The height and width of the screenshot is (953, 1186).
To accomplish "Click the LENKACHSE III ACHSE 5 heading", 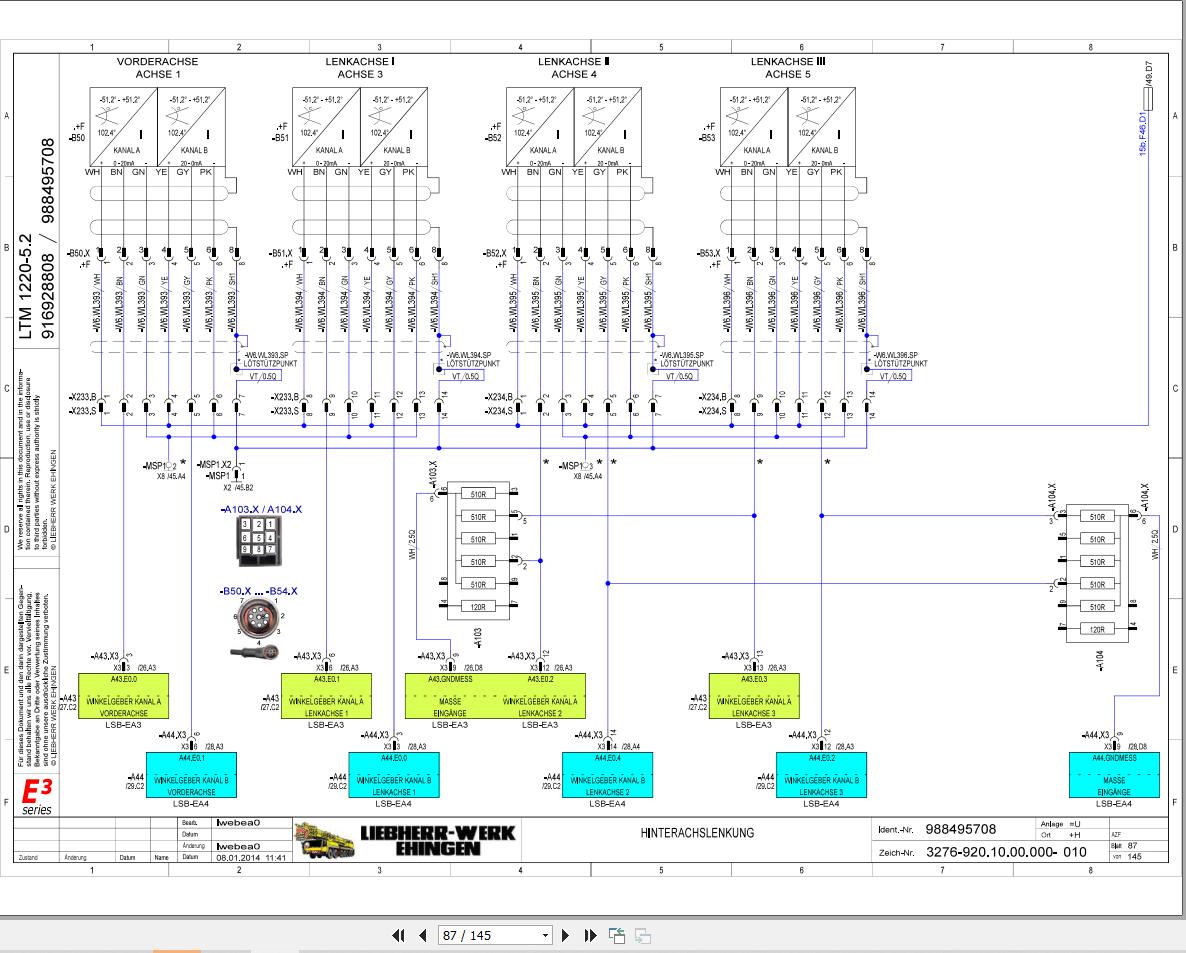I will (x=787, y=67).
